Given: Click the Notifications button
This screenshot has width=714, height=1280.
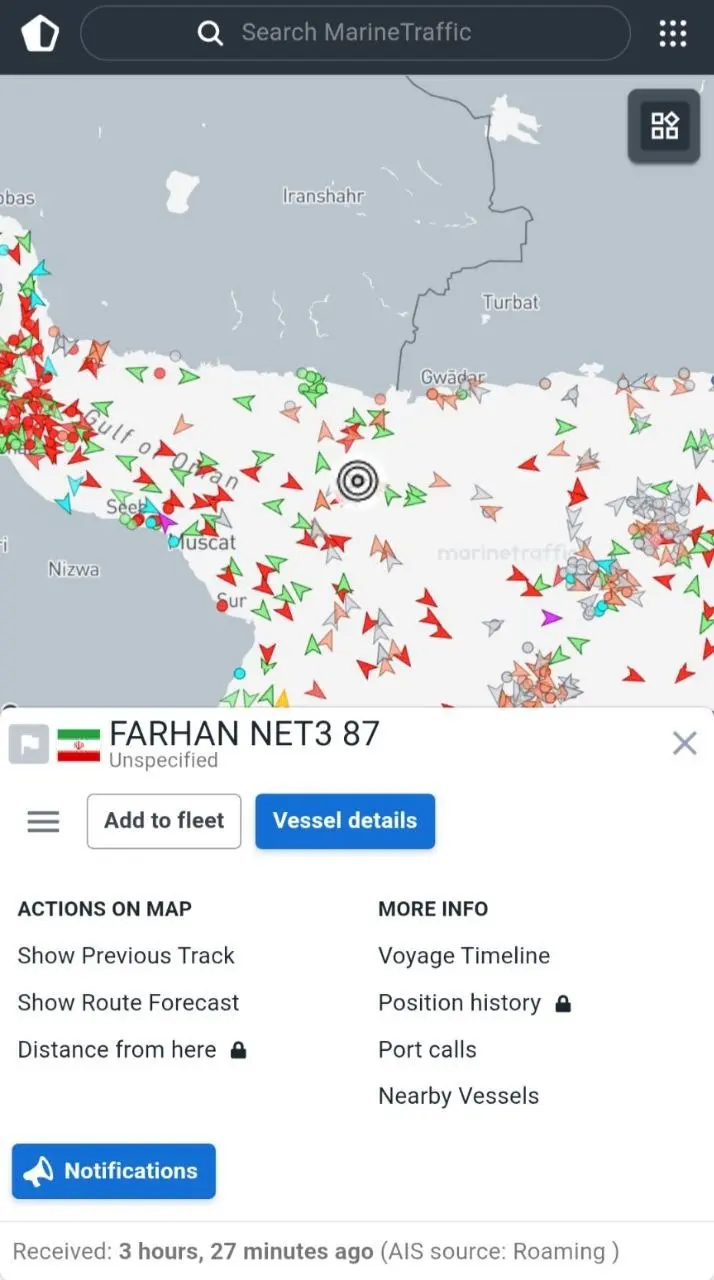Looking at the screenshot, I should coord(114,1171).
